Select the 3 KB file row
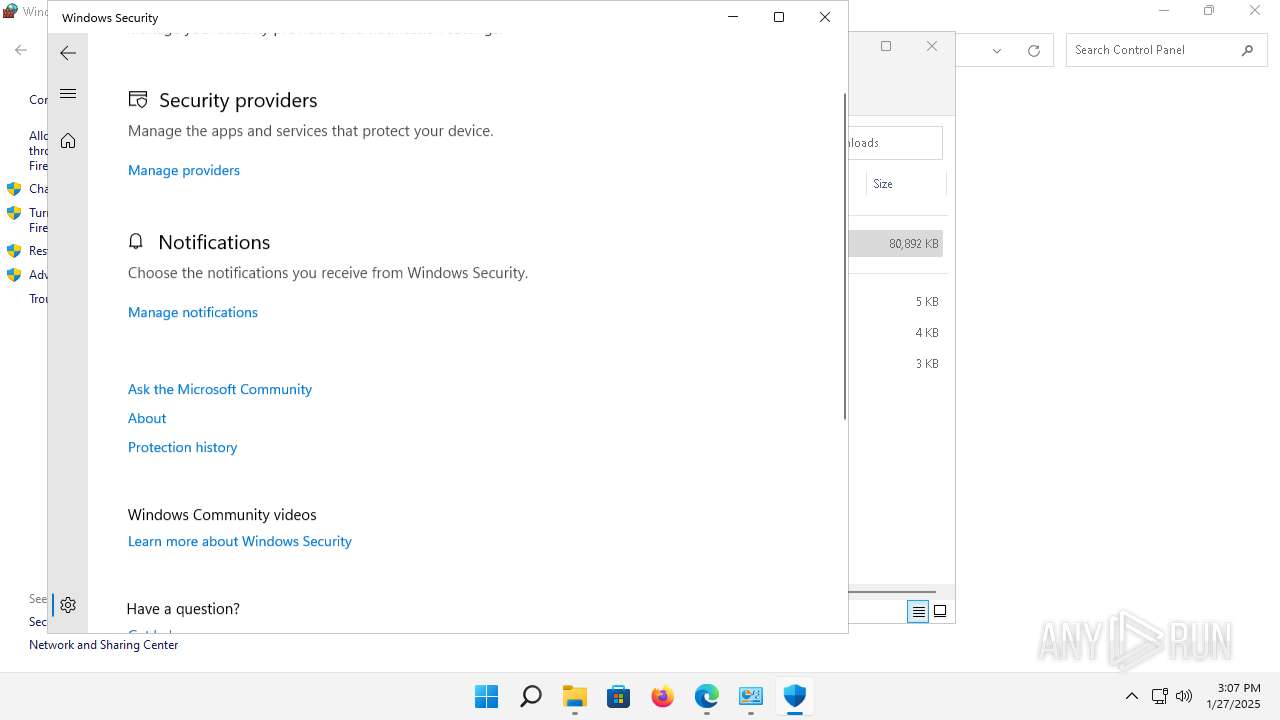 coord(896,364)
